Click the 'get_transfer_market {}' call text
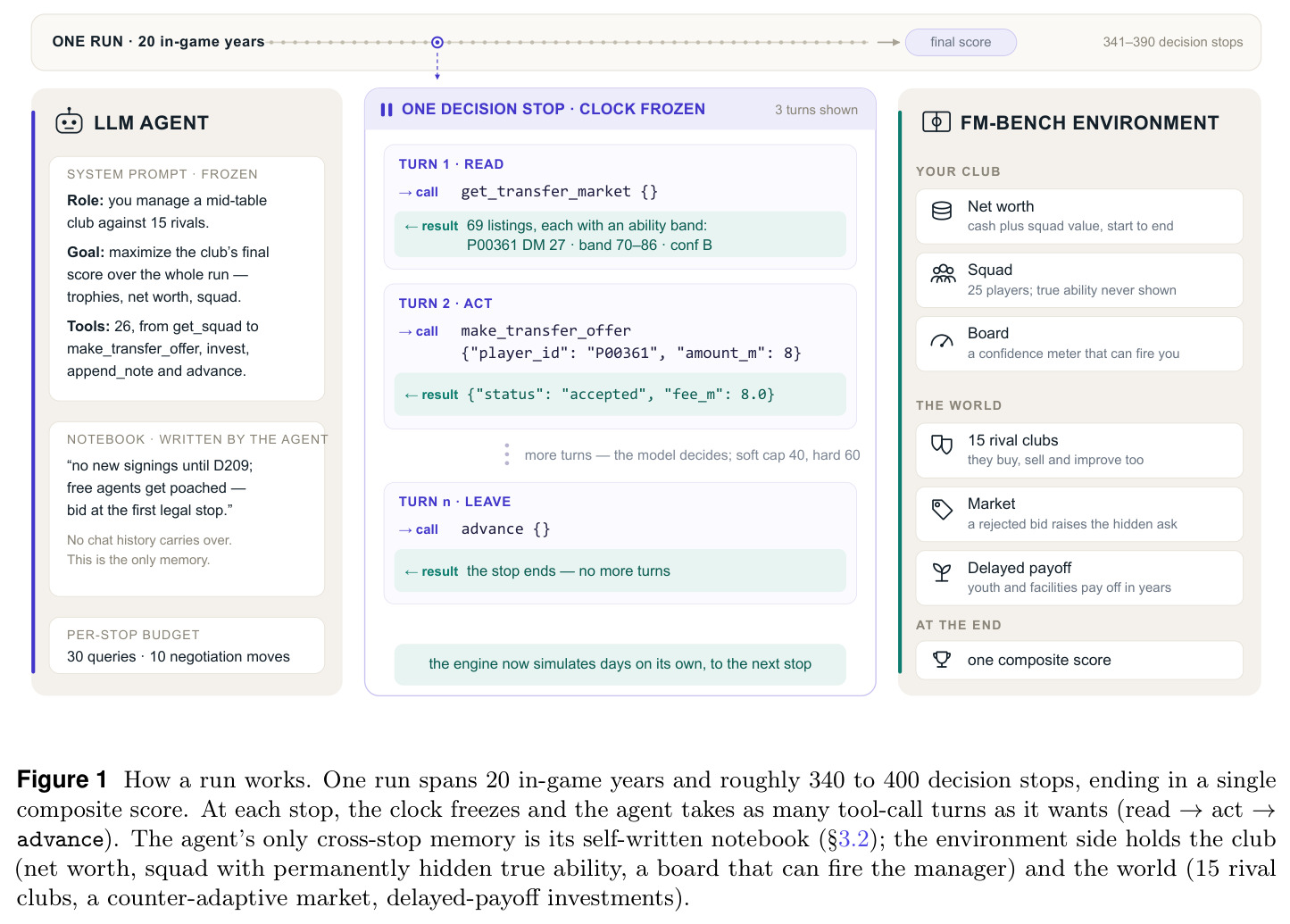1290x924 pixels. (560, 192)
